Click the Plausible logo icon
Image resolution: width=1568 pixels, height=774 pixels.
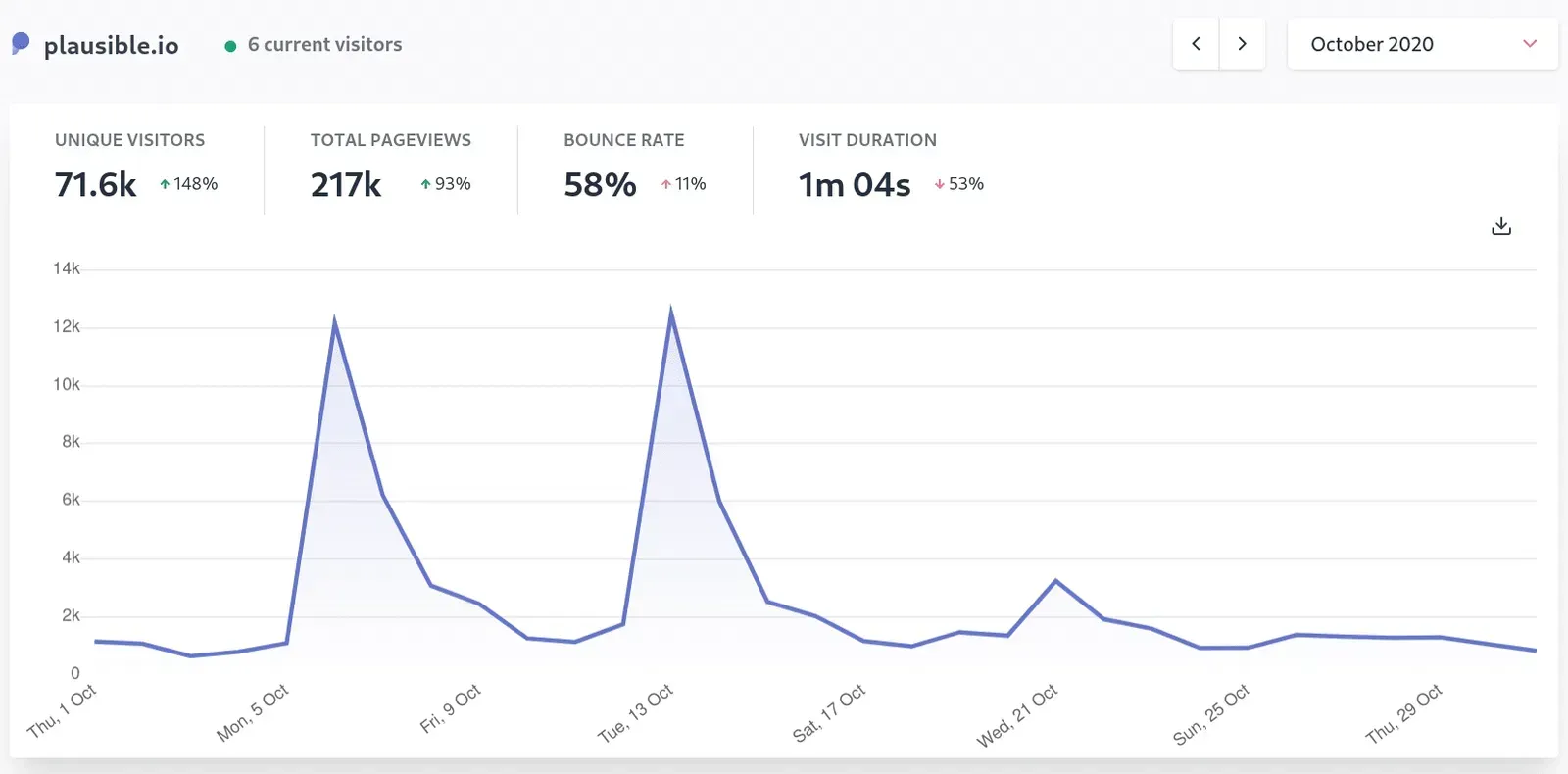click(21, 43)
